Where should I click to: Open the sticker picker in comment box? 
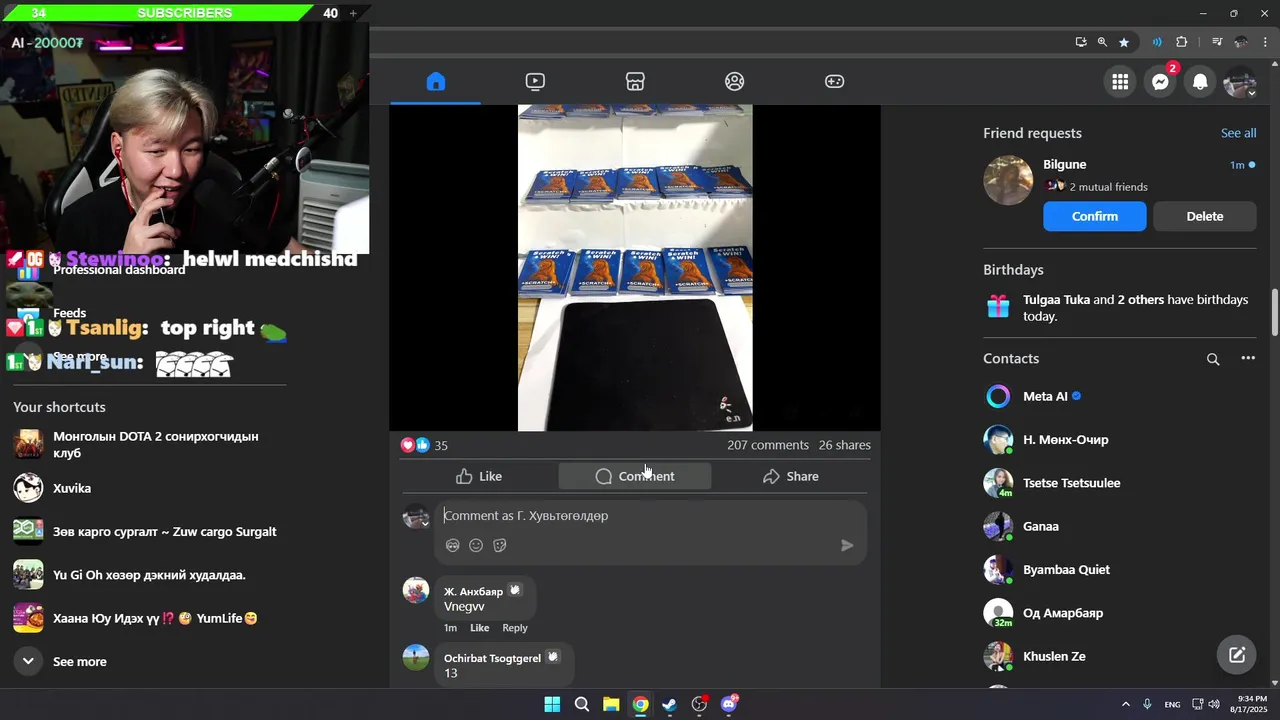click(x=500, y=545)
